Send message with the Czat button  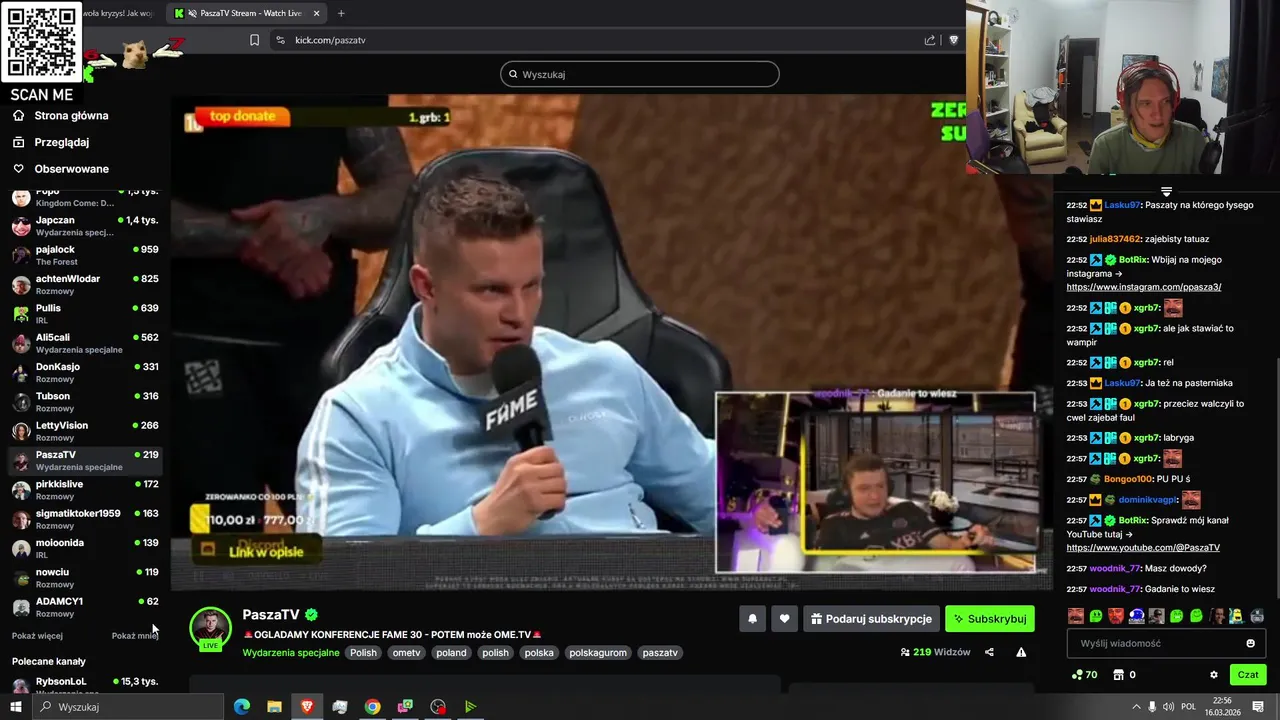click(1248, 675)
